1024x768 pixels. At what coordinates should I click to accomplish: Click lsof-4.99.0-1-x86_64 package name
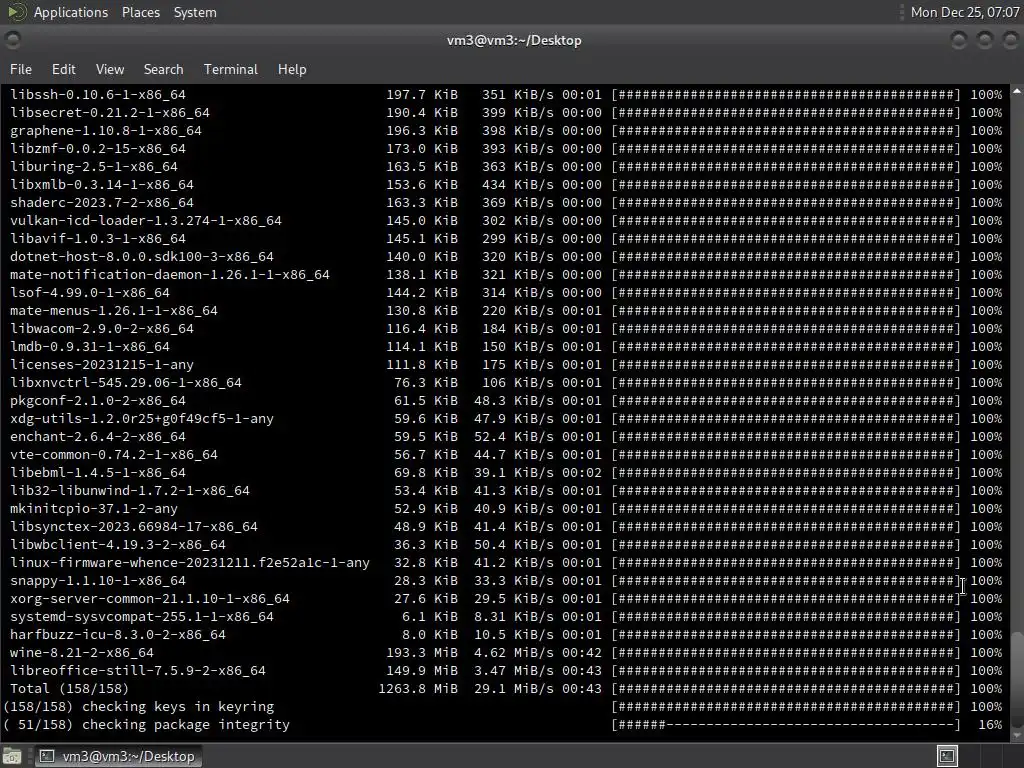pos(89,293)
